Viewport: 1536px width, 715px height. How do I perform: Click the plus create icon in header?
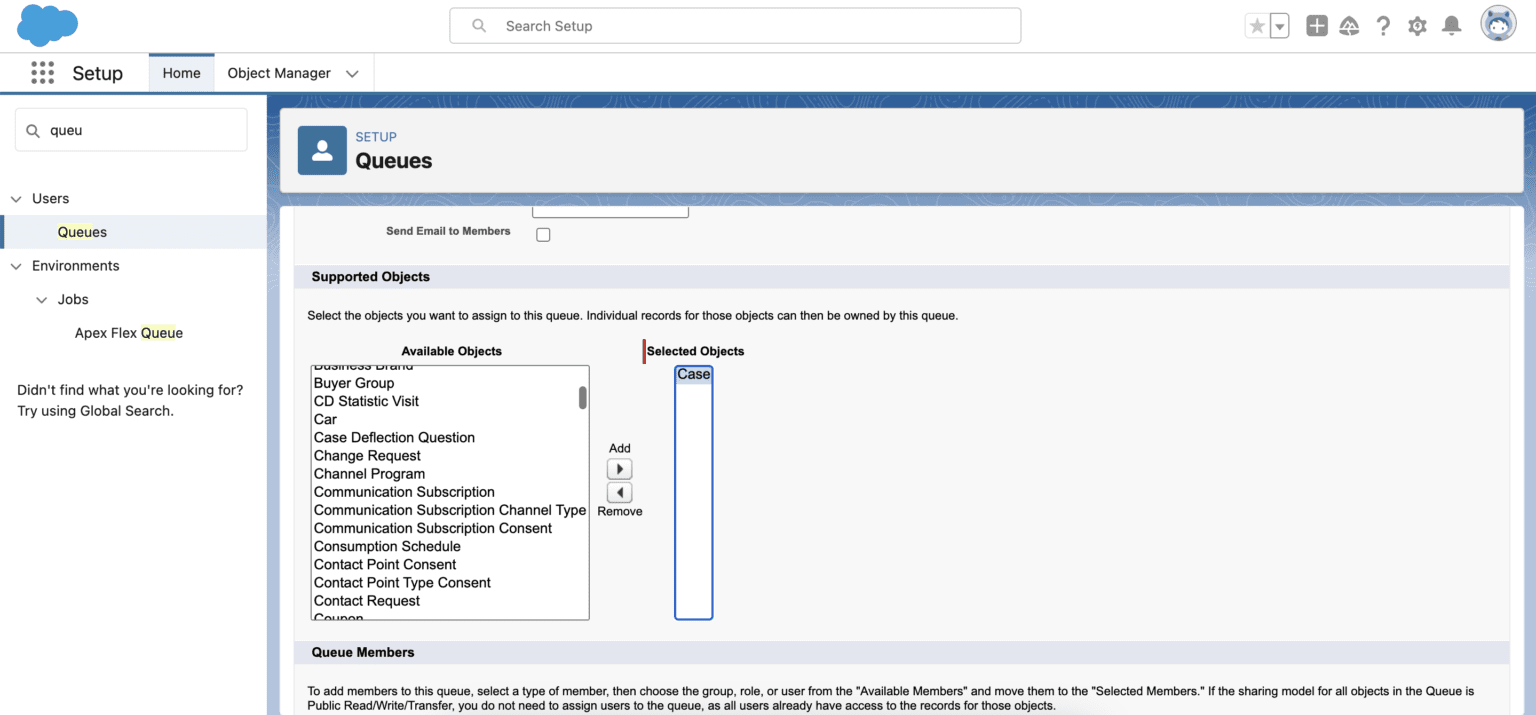pyautogui.click(x=1316, y=25)
